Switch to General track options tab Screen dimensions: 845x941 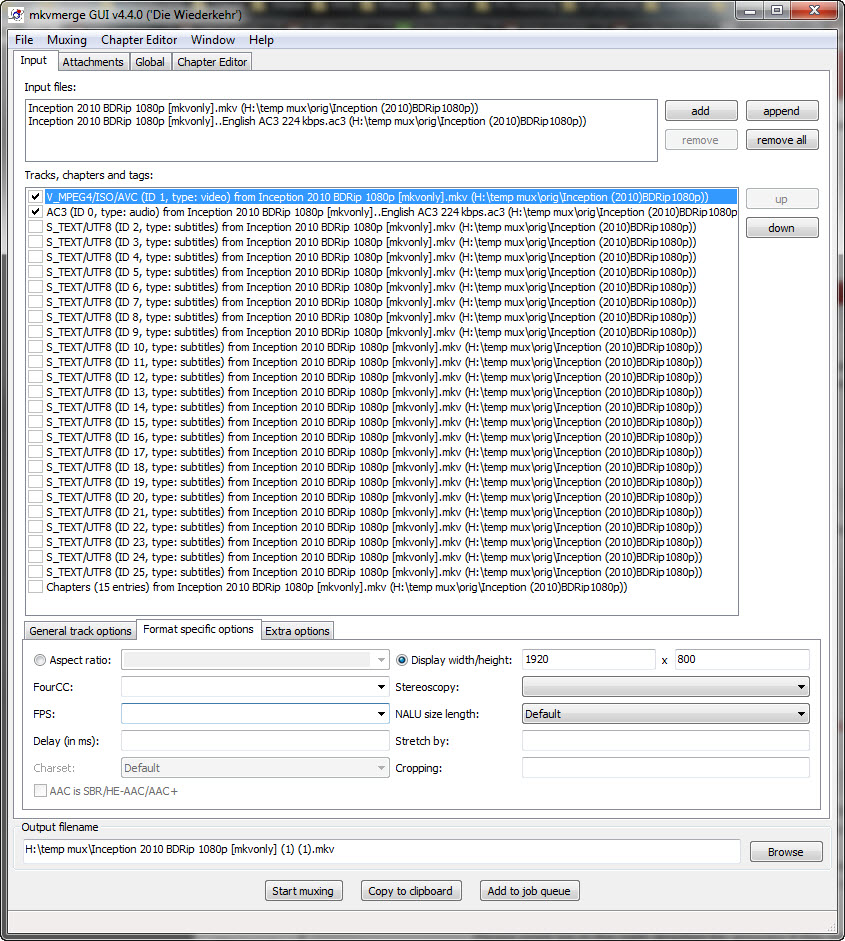80,631
